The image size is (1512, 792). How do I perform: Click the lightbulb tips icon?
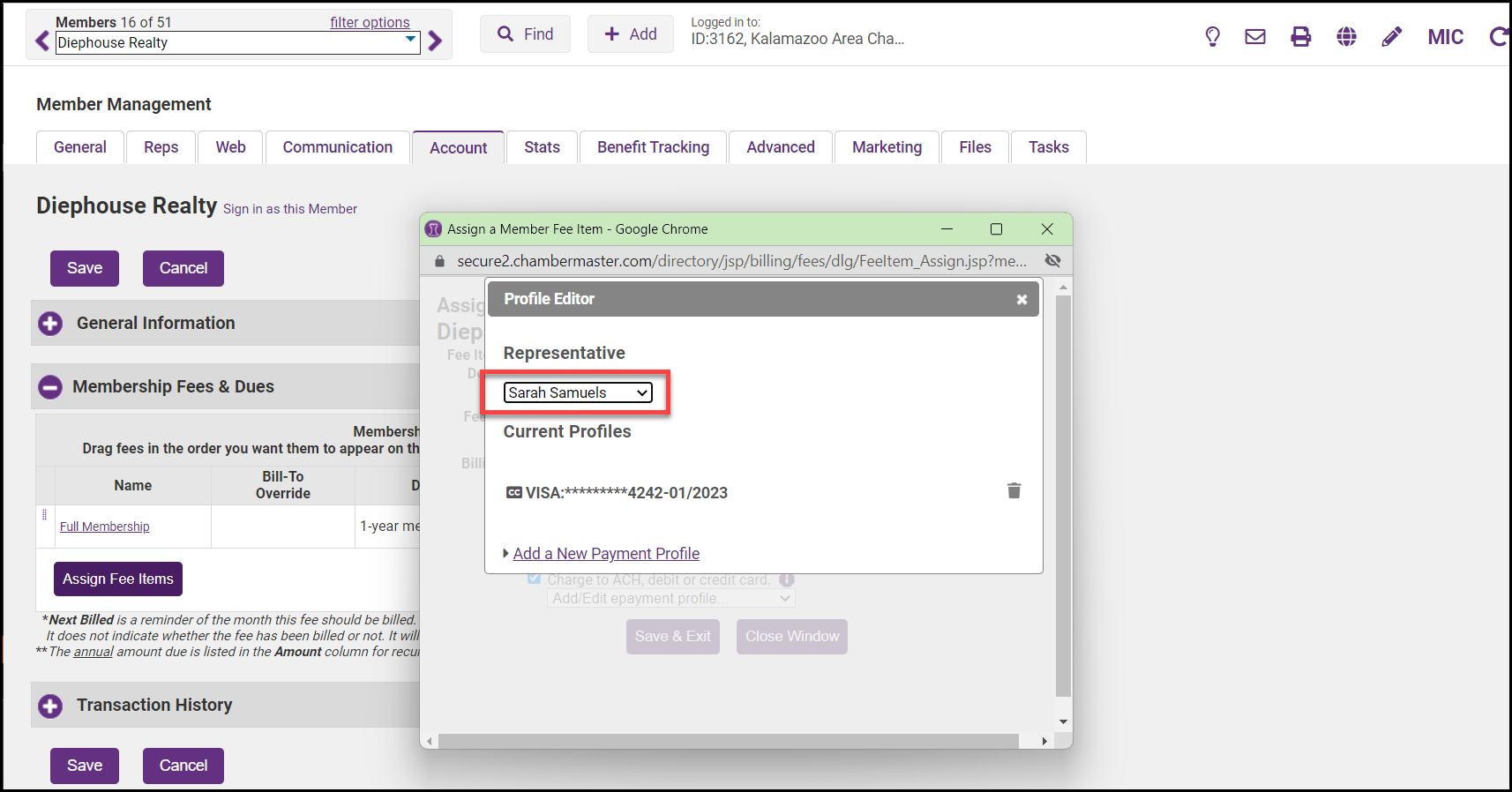(1212, 37)
